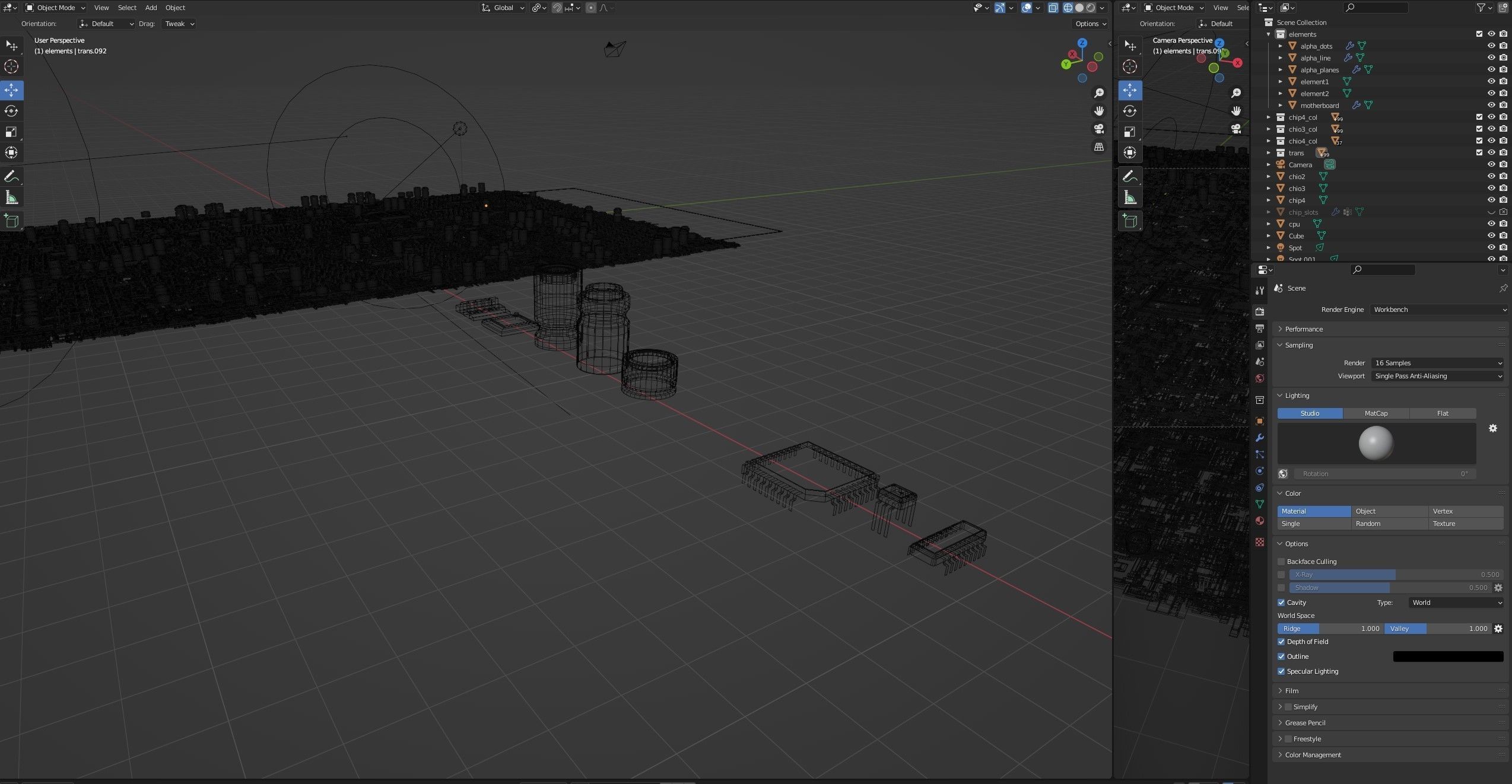Open the Add menu in the viewport header

150,8
